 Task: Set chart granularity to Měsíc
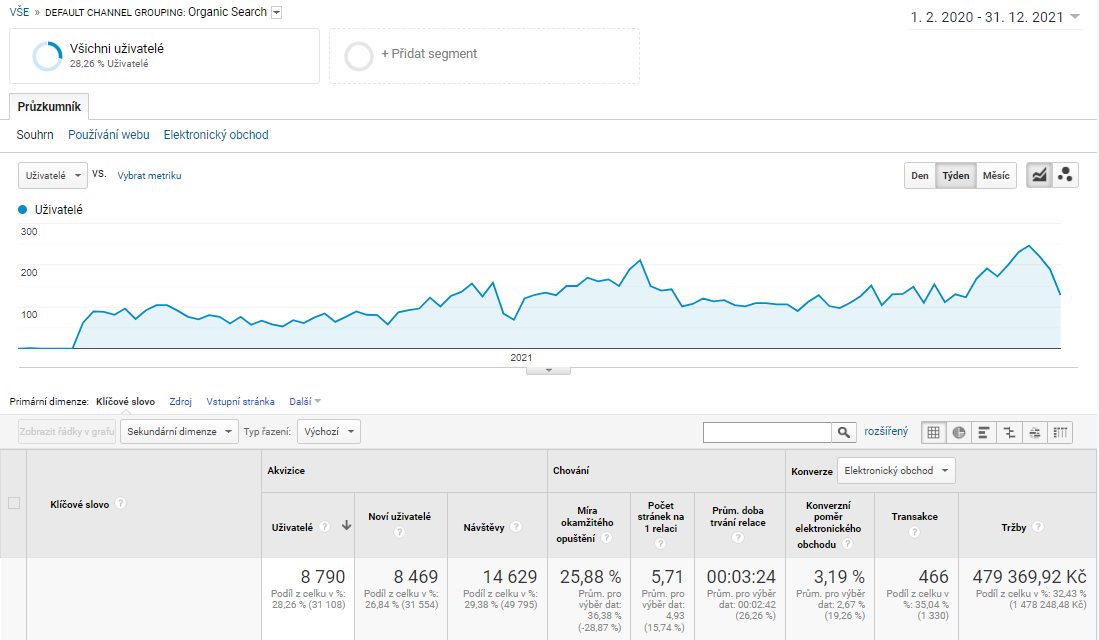coord(996,175)
